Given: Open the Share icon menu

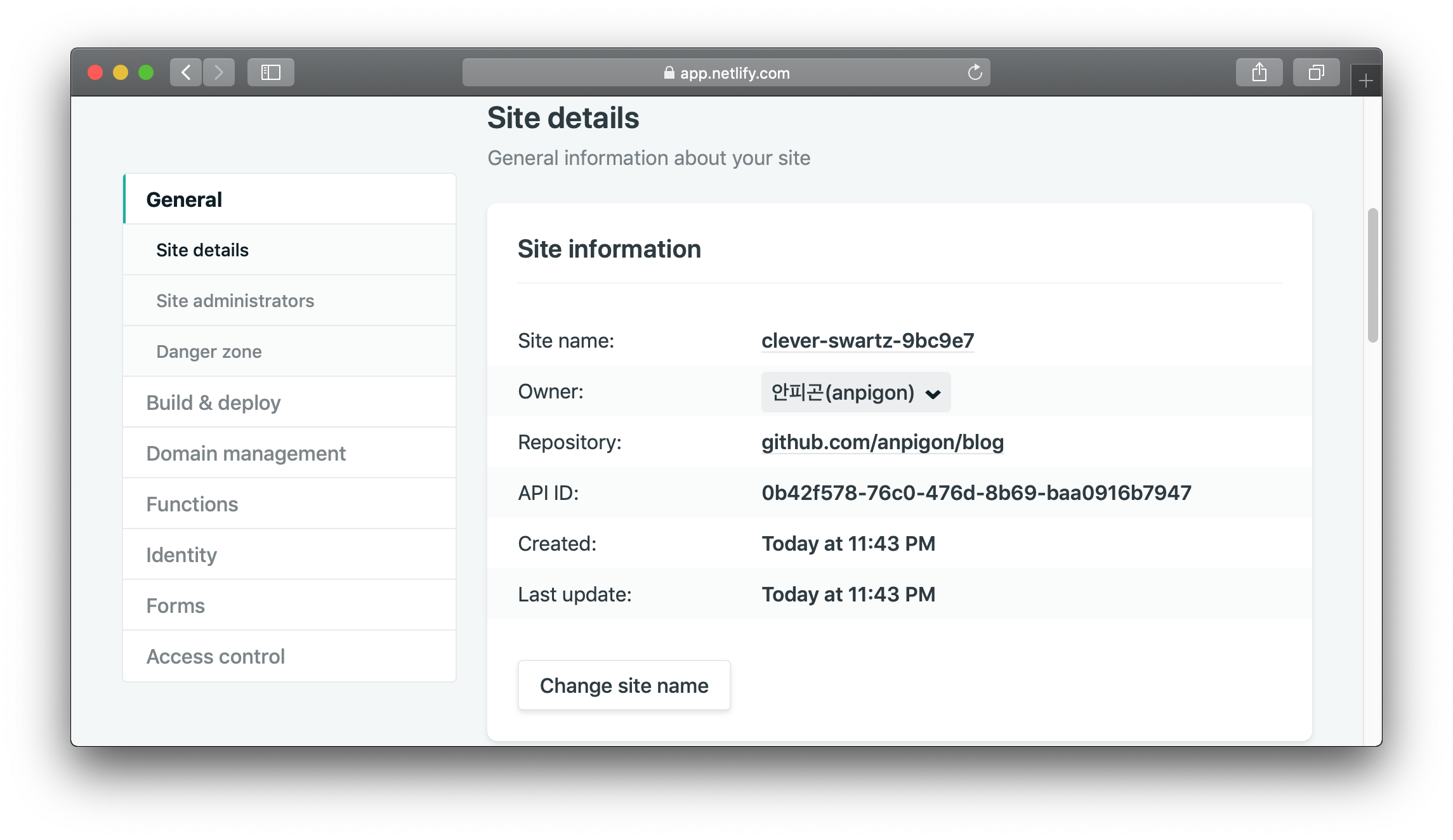Looking at the screenshot, I should tap(1259, 72).
